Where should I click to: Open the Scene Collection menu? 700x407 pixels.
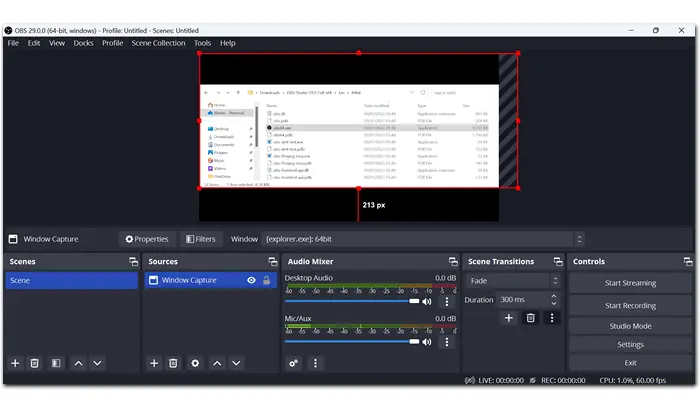[x=158, y=43]
